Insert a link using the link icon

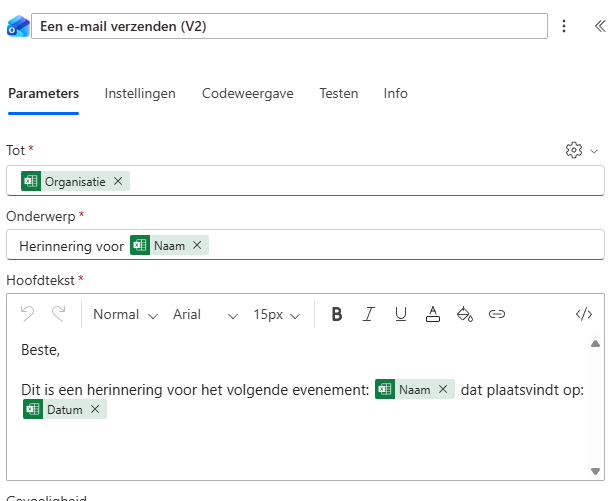click(x=497, y=314)
